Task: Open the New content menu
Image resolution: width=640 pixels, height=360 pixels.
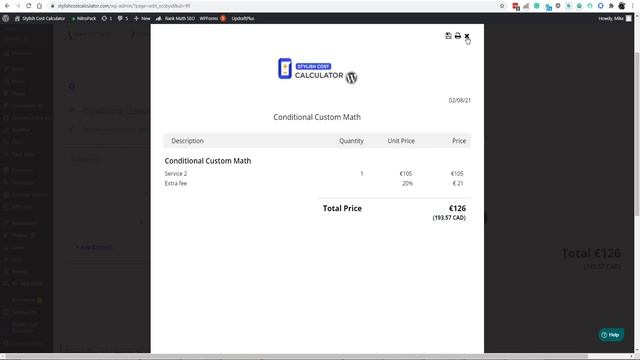Action: coord(142,18)
